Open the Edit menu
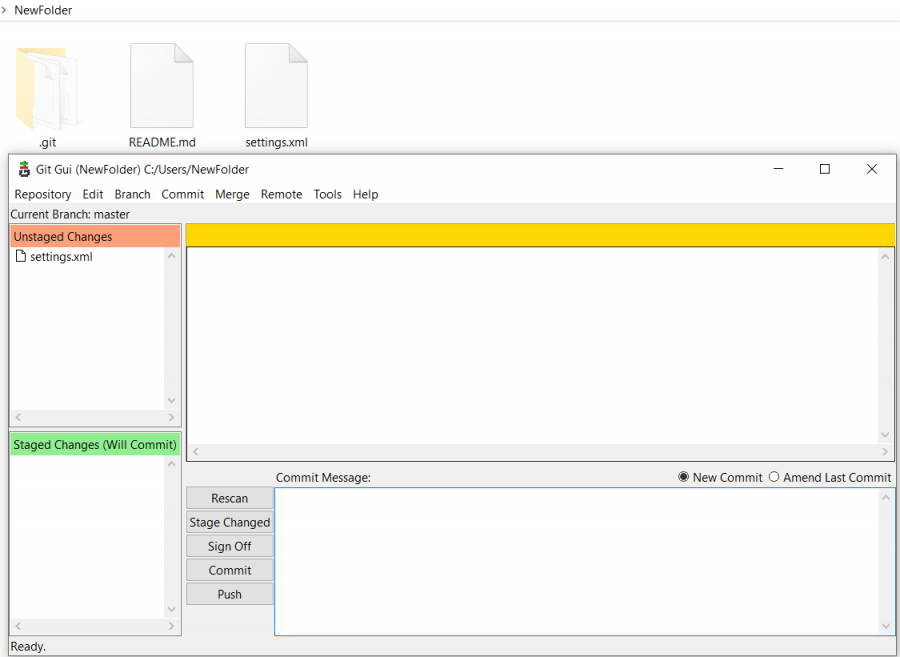 pos(93,194)
